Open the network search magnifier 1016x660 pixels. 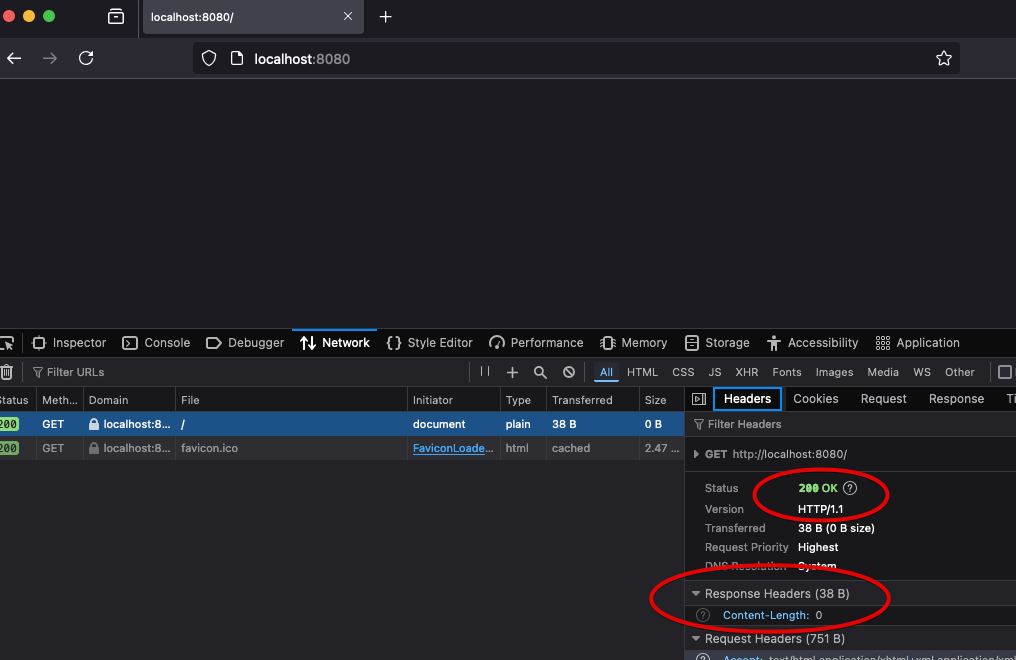pyautogui.click(x=540, y=372)
